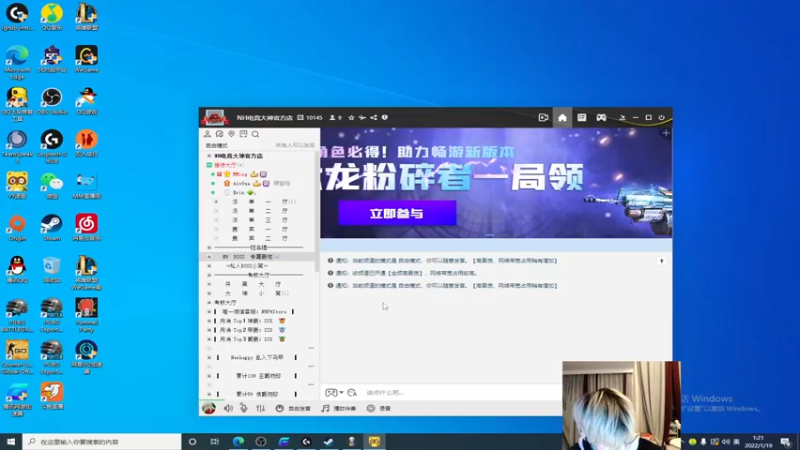Toggle 录音 recording in the bottom bar
The width and height of the screenshot is (800, 450).
tap(379, 408)
